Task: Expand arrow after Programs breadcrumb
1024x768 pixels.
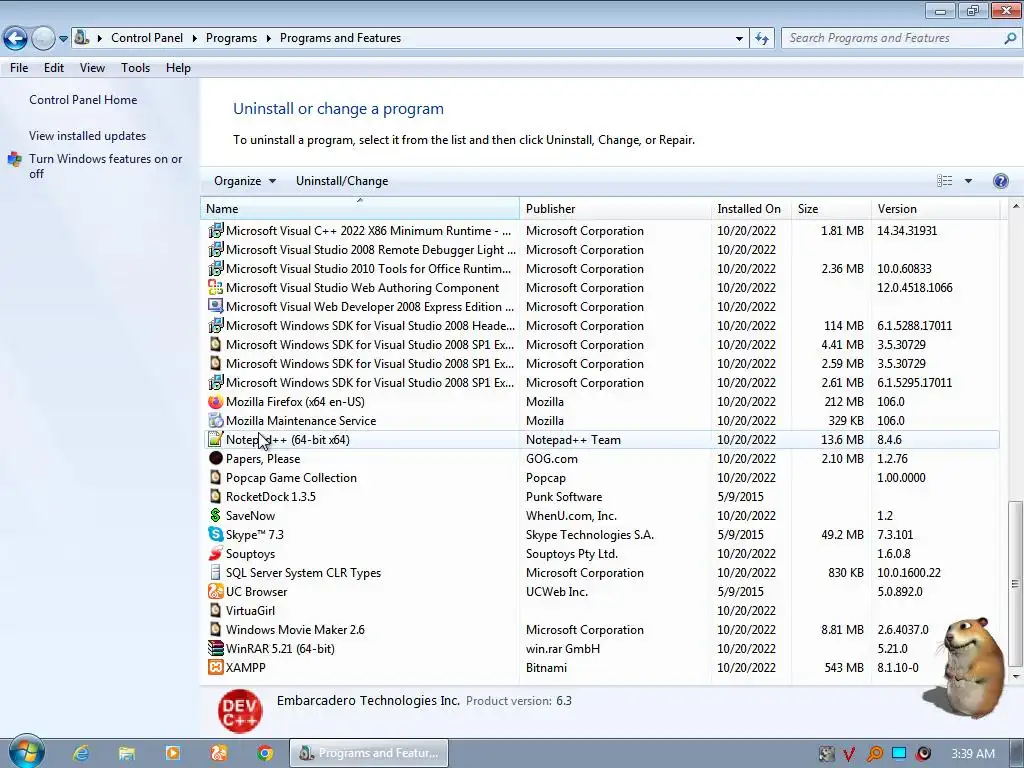Action: pyautogui.click(x=268, y=39)
